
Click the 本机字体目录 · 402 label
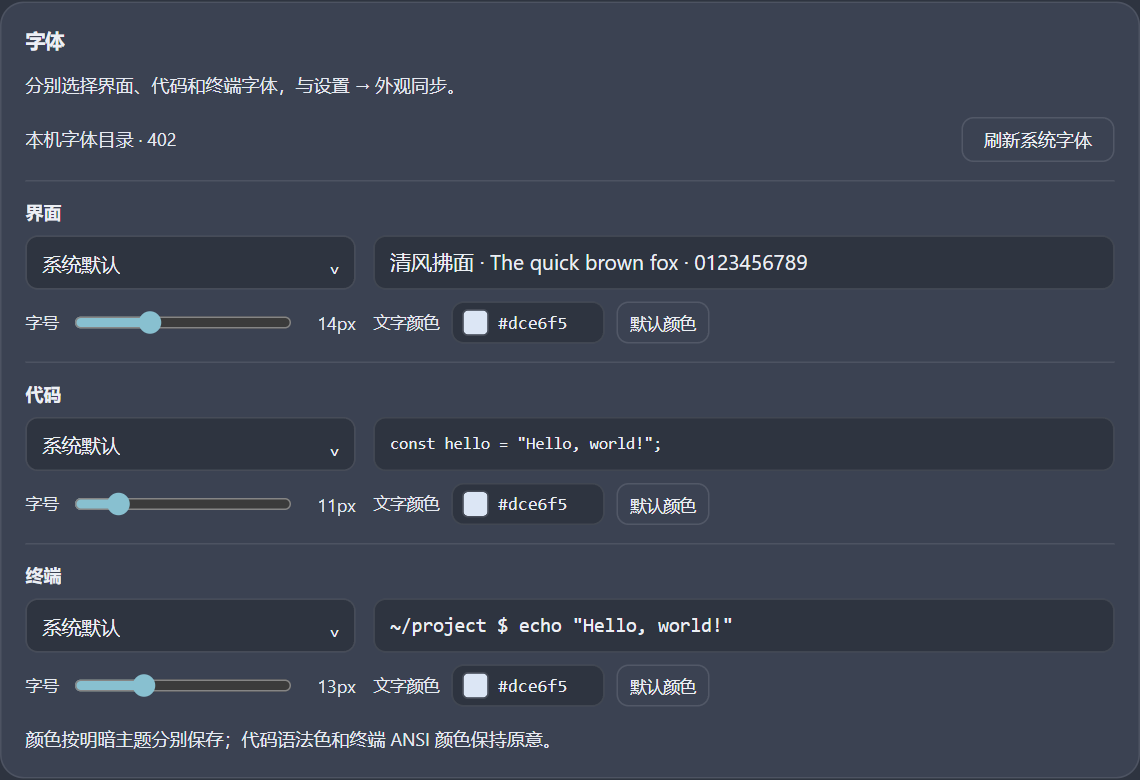(101, 140)
